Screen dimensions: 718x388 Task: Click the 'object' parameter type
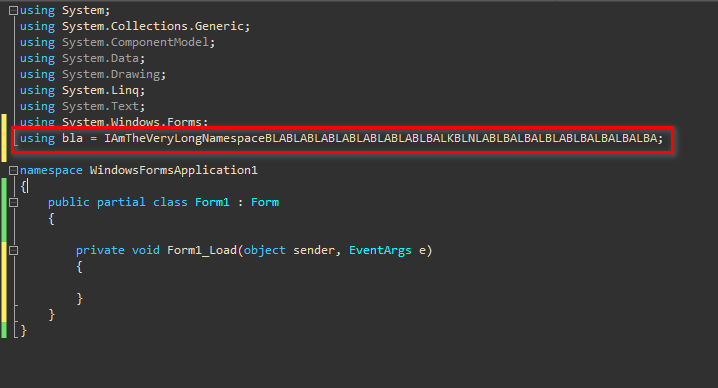tap(265, 250)
